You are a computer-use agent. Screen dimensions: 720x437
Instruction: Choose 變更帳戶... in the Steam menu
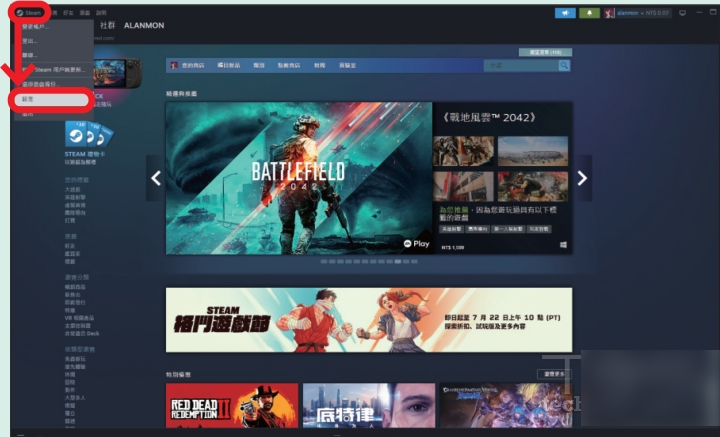[35, 27]
